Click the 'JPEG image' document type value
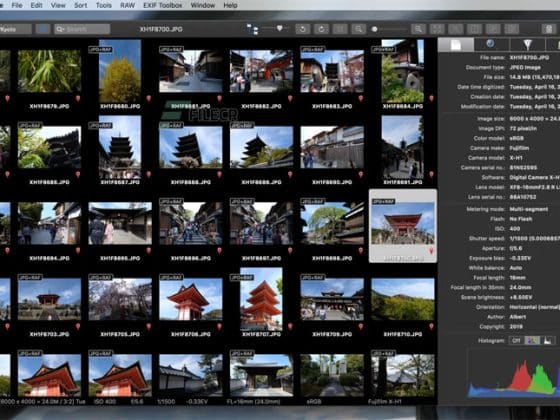Image resolution: width=560 pixels, height=420 pixels. [x=525, y=68]
